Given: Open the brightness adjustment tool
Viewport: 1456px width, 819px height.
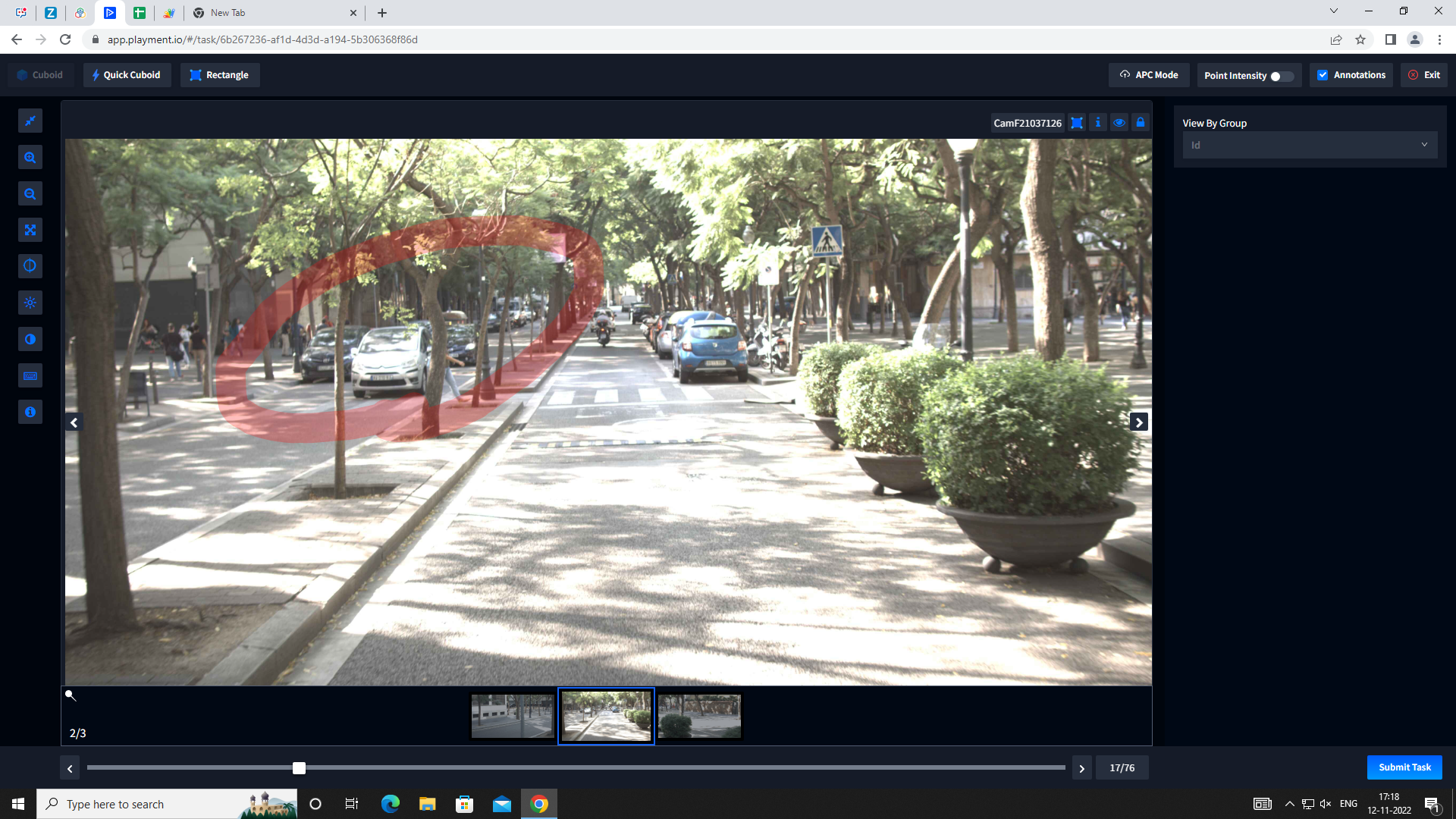Looking at the screenshot, I should click(30, 303).
